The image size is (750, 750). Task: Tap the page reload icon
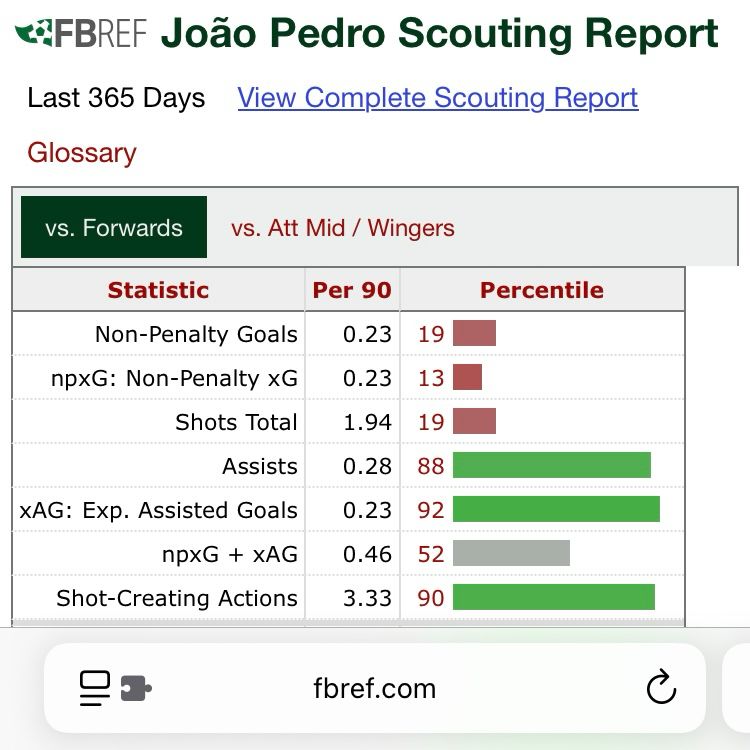(x=661, y=687)
